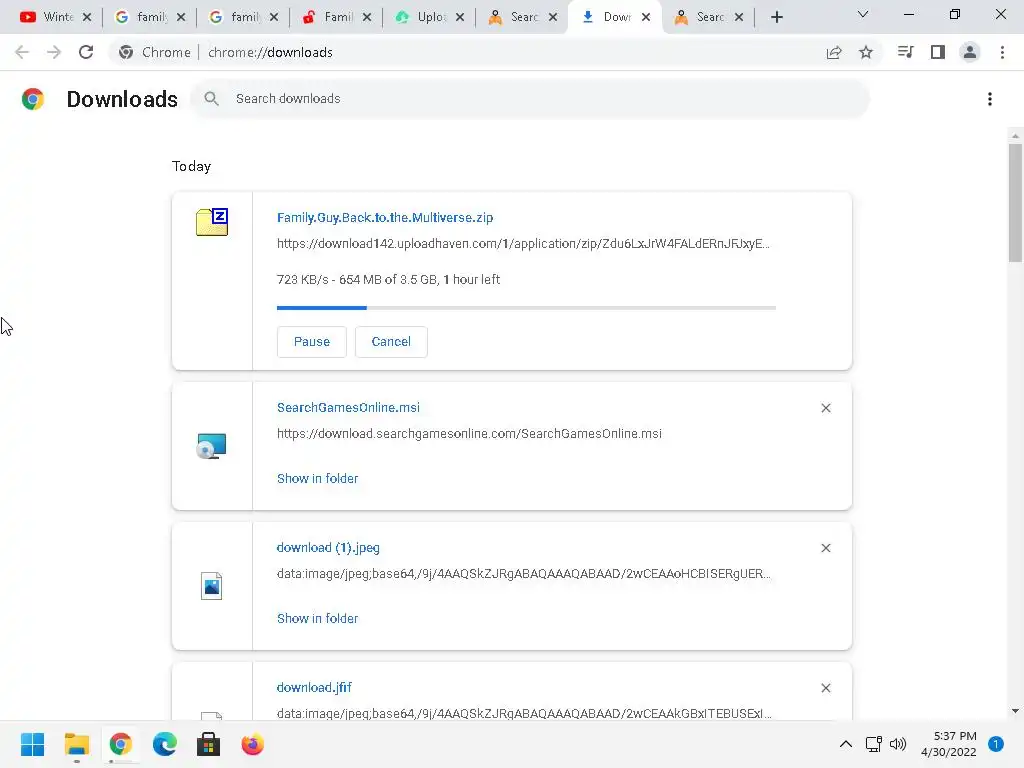The image size is (1024, 768).
Task: Open a new tab with plus button
Action: pos(776,17)
